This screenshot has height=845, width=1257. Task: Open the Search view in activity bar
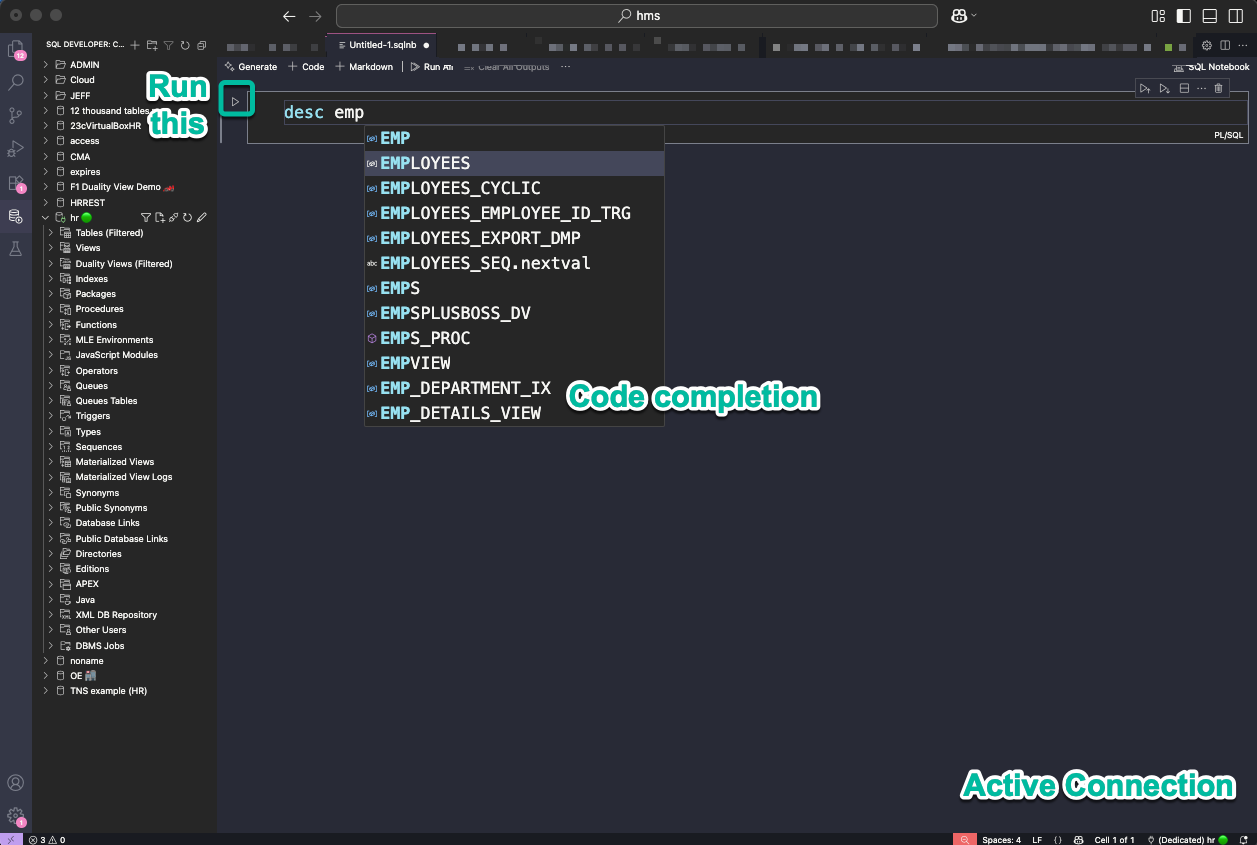pyautogui.click(x=15, y=82)
